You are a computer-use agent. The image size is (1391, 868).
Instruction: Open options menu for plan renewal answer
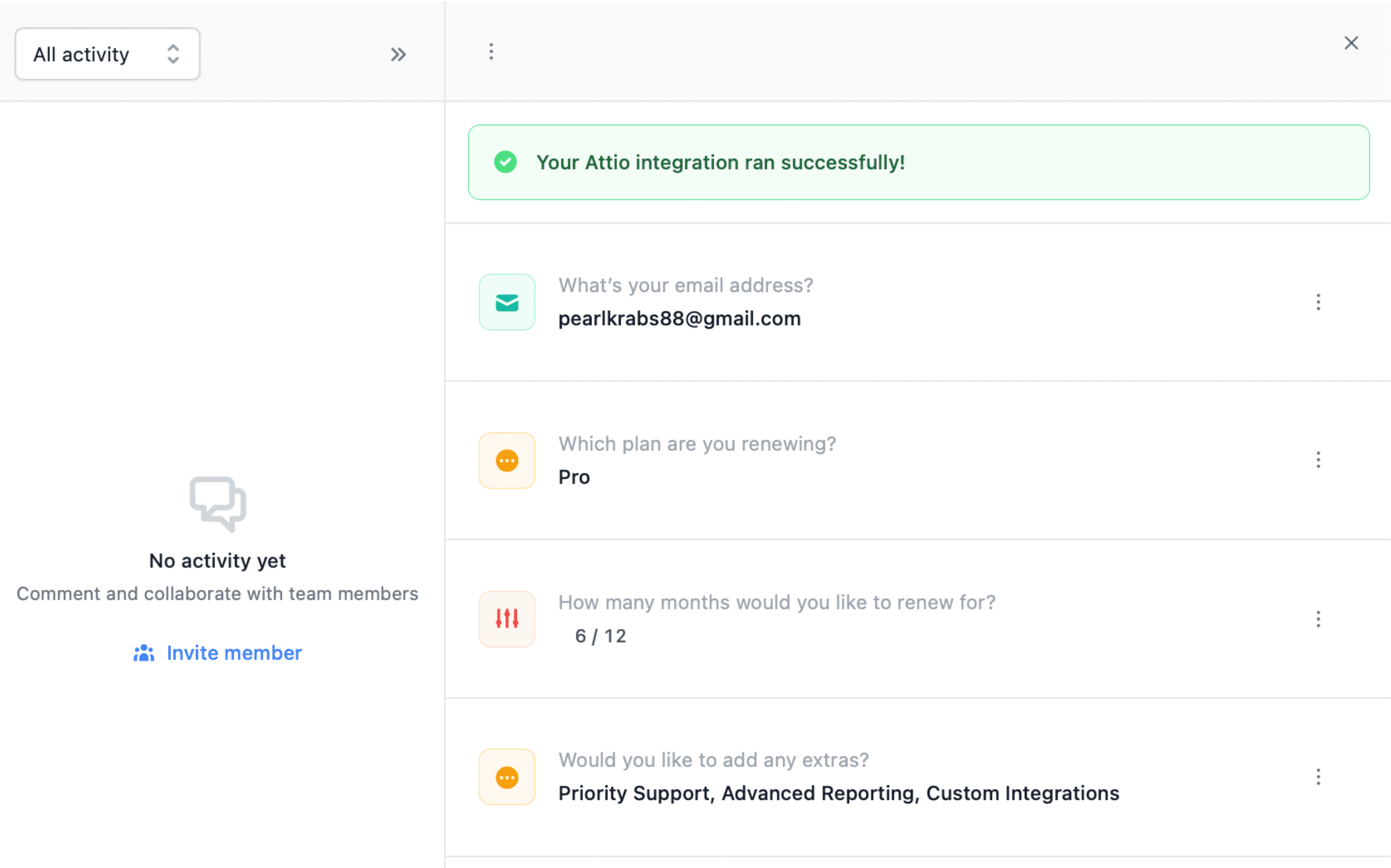pos(1318,460)
